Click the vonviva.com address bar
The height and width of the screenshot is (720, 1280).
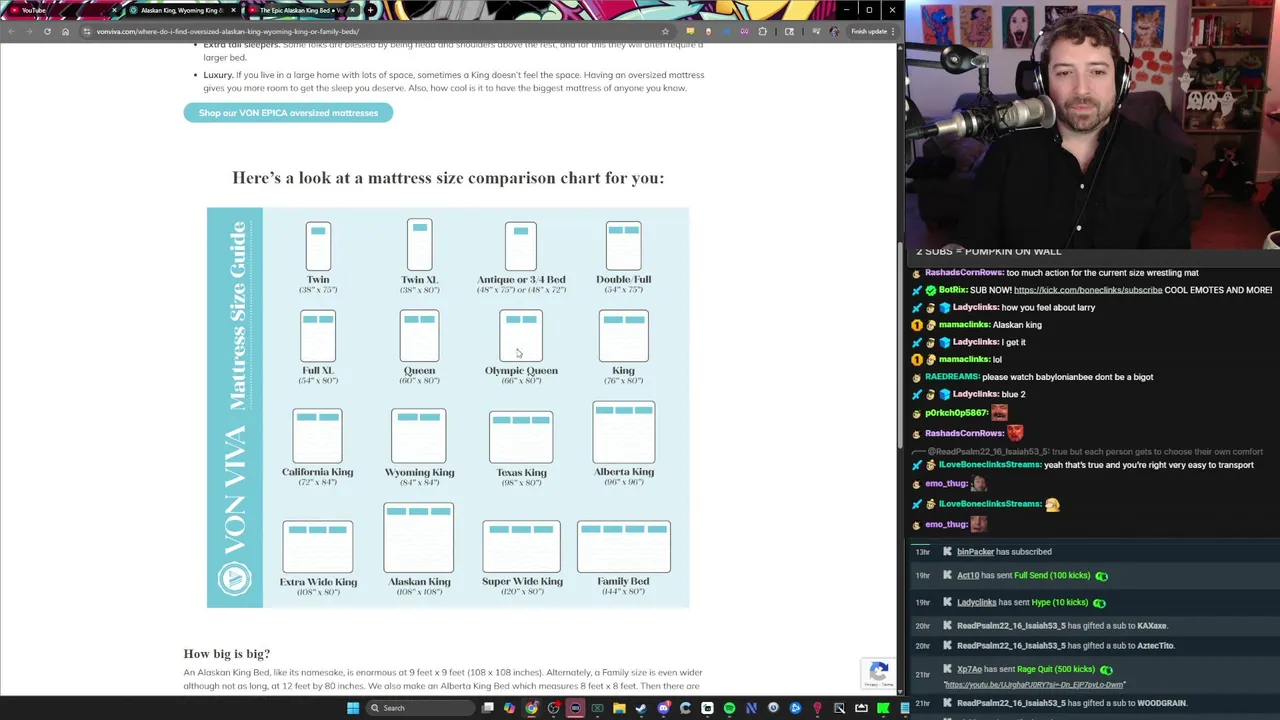coord(370,31)
